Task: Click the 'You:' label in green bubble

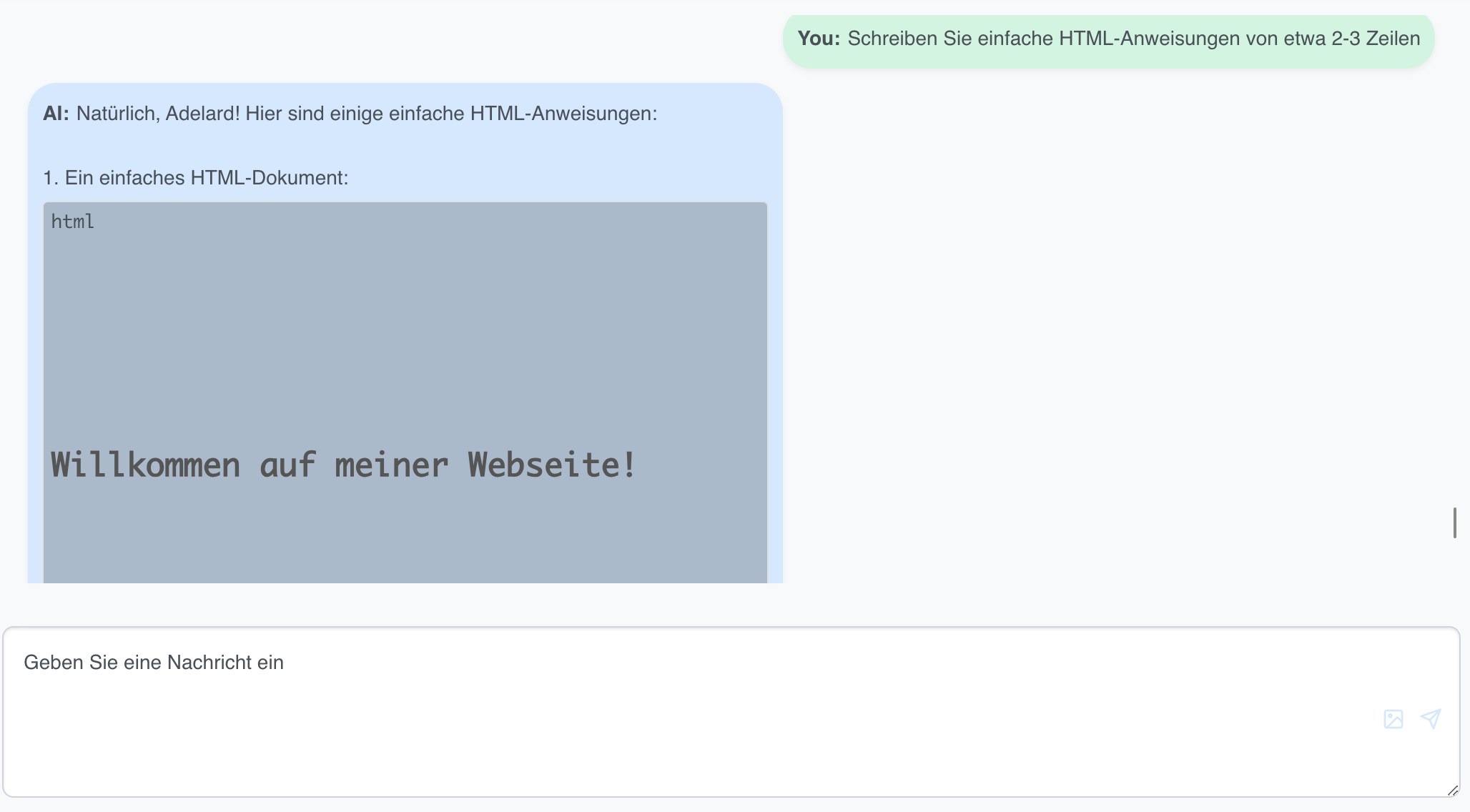Action: point(819,39)
